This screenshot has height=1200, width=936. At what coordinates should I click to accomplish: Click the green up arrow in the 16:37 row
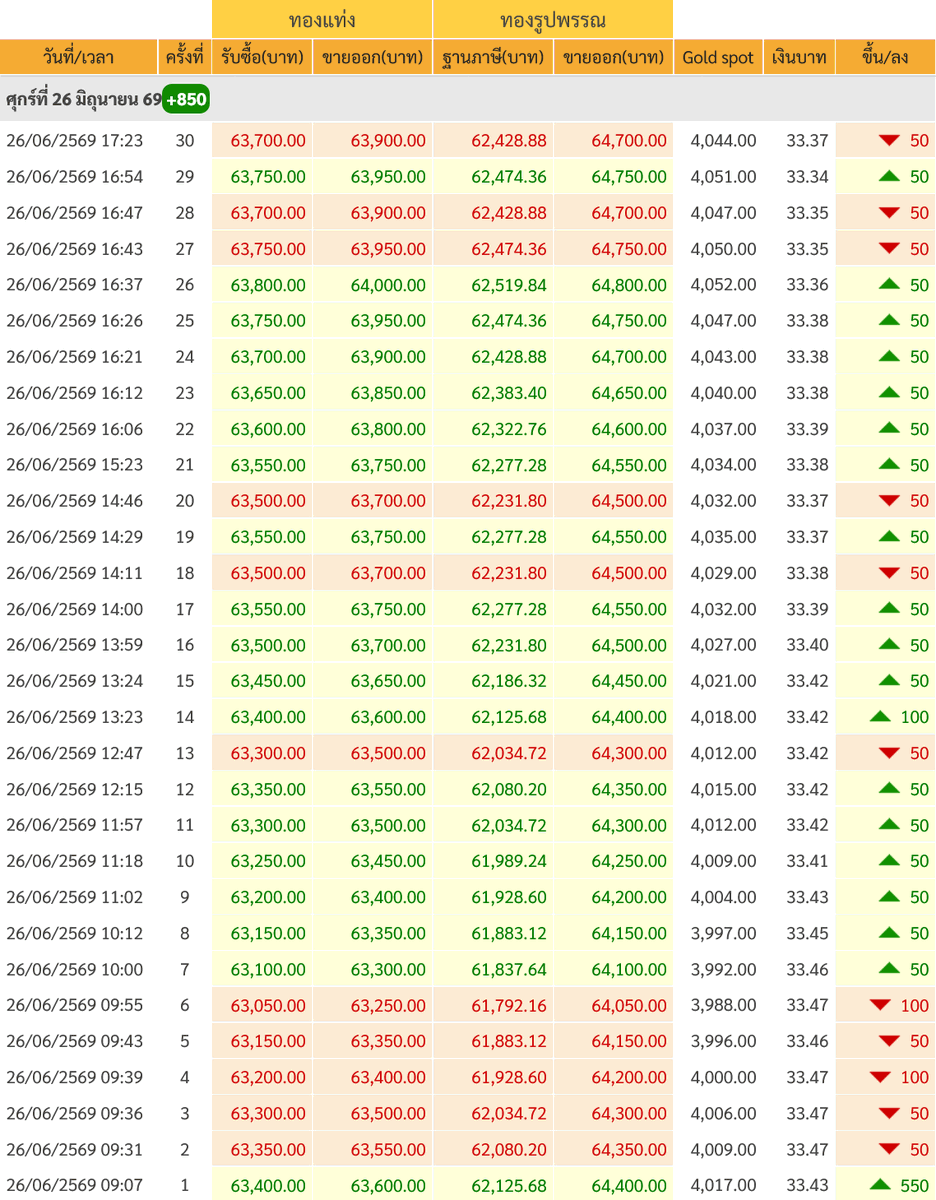tap(889, 285)
